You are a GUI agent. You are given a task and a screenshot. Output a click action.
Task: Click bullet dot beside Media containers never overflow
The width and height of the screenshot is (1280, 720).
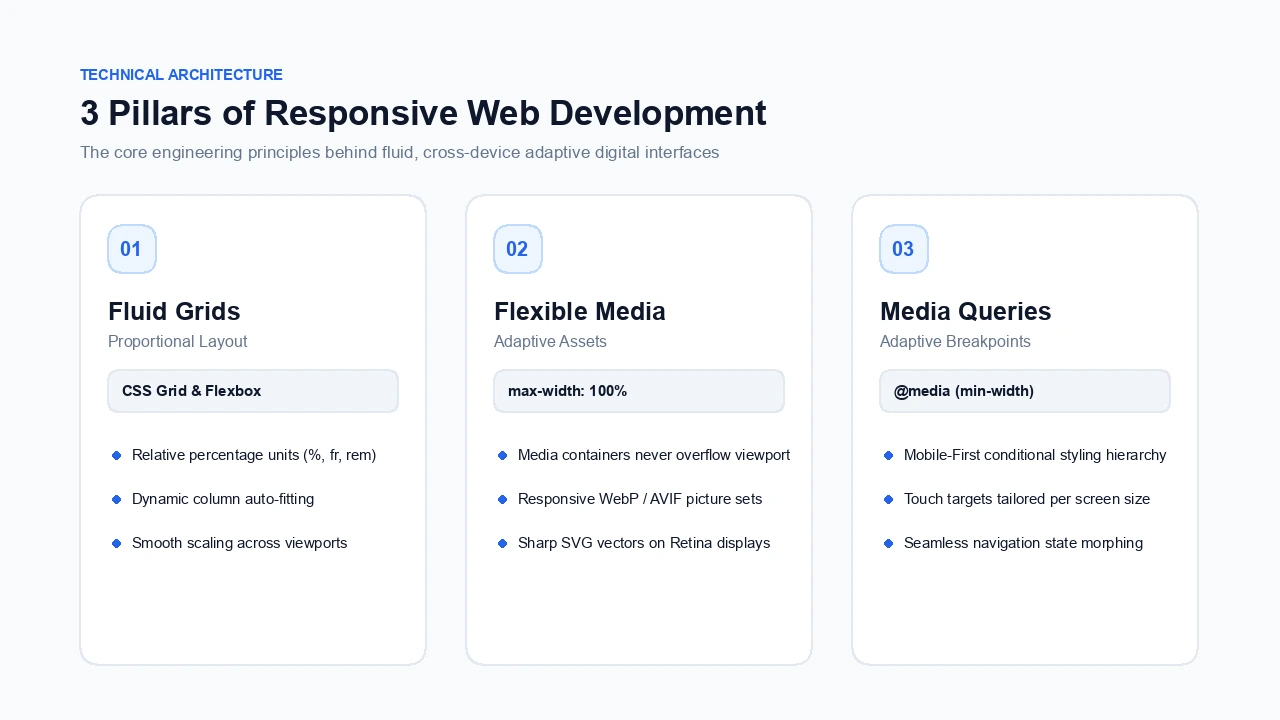click(502, 455)
